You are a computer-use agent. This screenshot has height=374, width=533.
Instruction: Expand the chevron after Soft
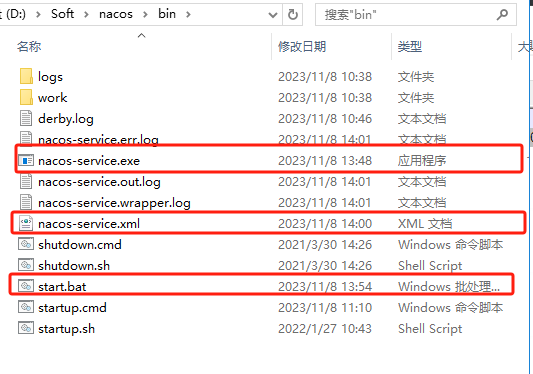point(86,14)
